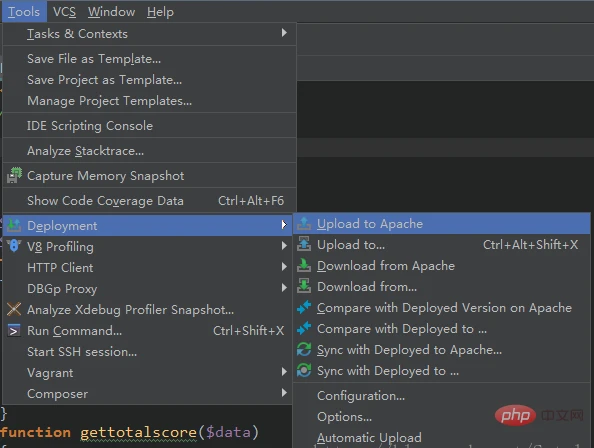Choose Analyze Xdebug Profiler Snapshot...
Screen dimensions: 594x448
coord(148,310)
